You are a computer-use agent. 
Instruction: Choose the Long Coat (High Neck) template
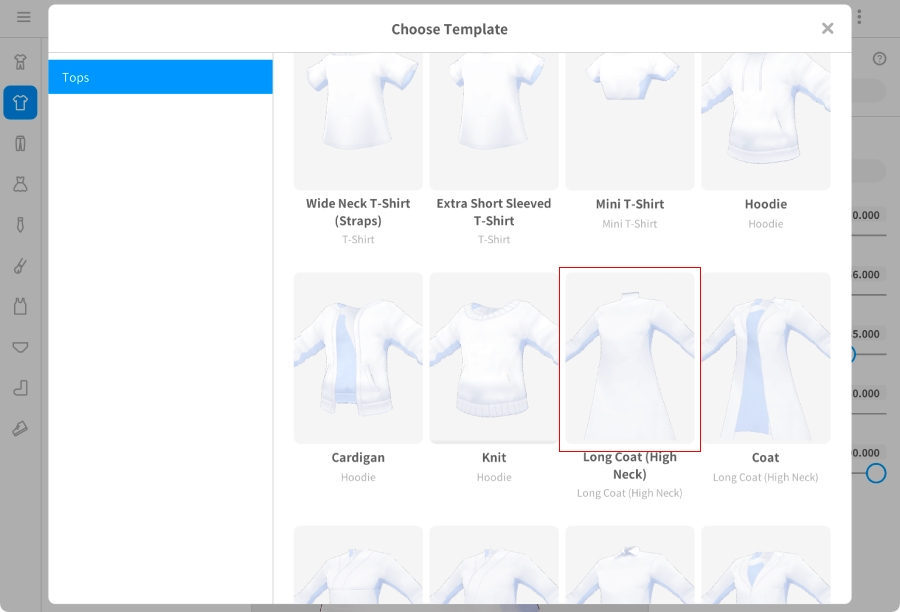(x=630, y=358)
